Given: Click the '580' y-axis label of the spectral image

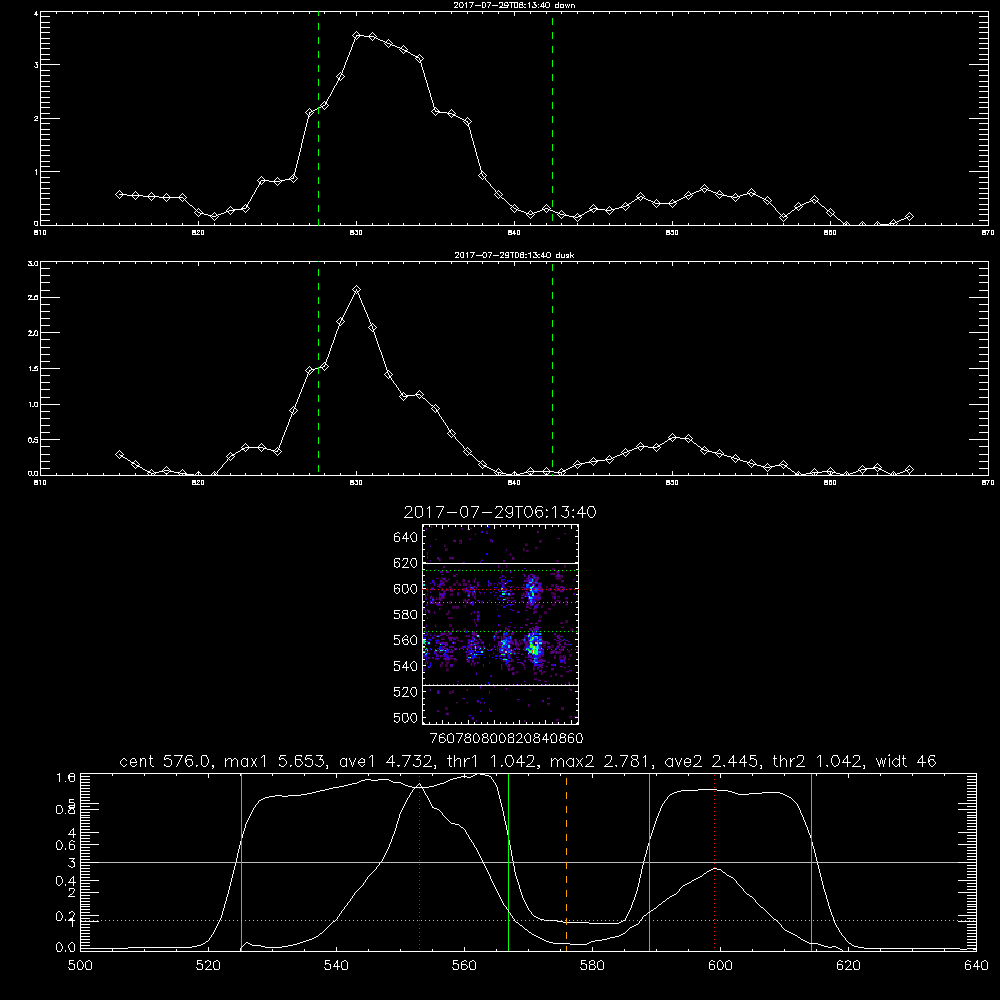Looking at the screenshot, I should pyautogui.click(x=406, y=615).
